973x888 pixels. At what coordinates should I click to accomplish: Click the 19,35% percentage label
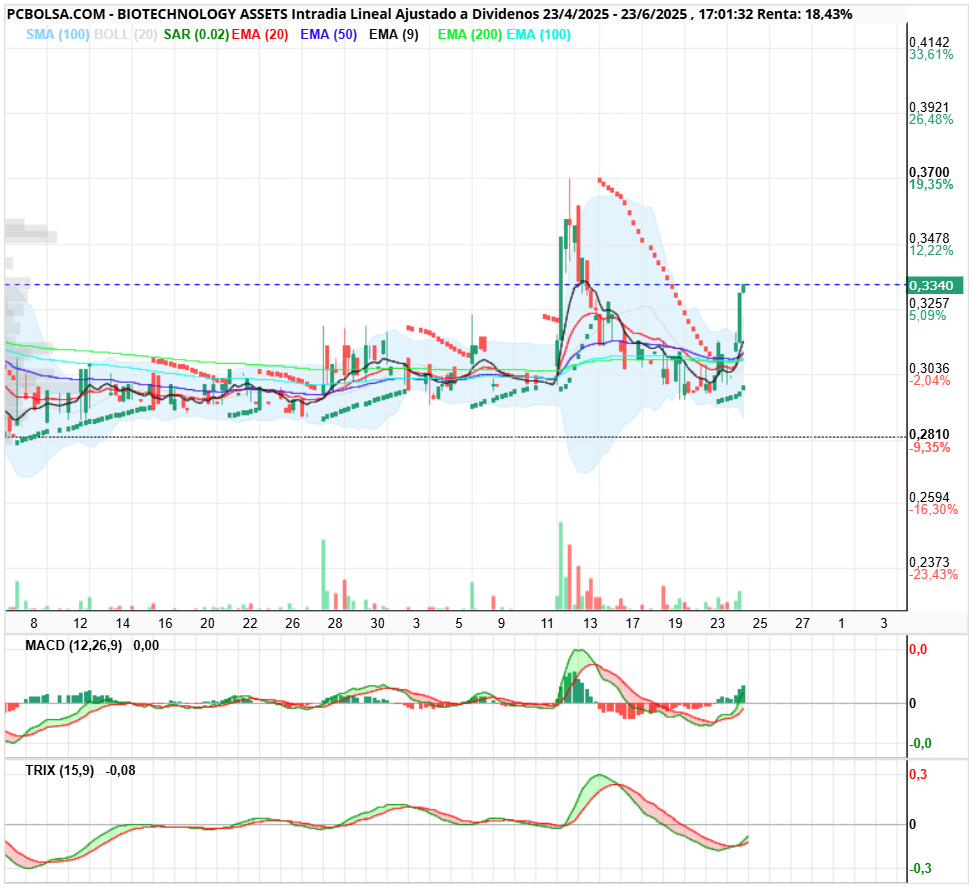(x=931, y=184)
